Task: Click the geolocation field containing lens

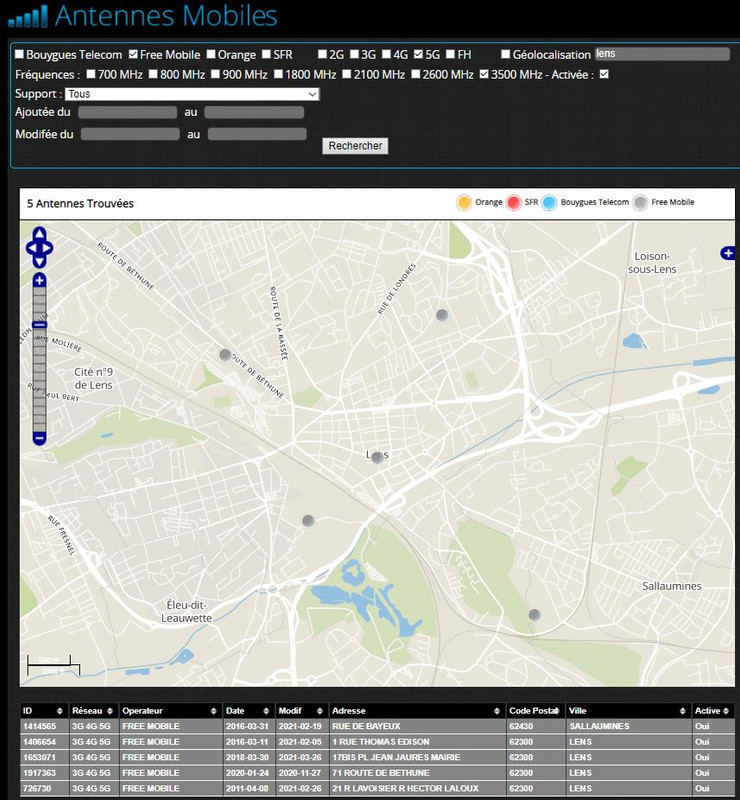Action: click(x=662, y=54)
